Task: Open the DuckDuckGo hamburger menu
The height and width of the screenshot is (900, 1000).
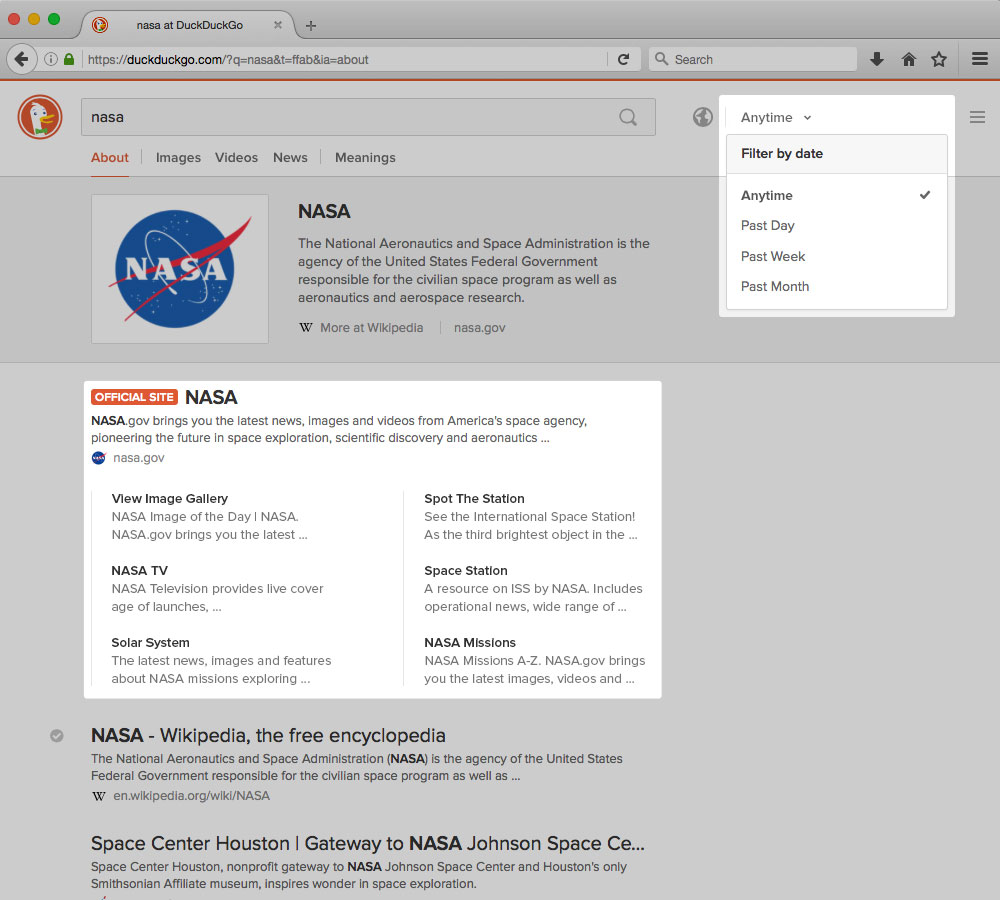Action: click(x=977, y=116)
